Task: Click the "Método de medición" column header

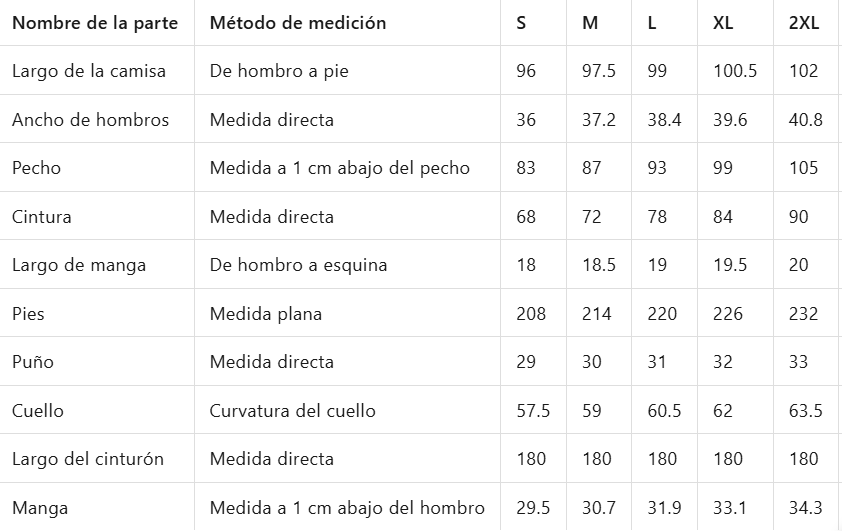Action: (x=297, y=23)
